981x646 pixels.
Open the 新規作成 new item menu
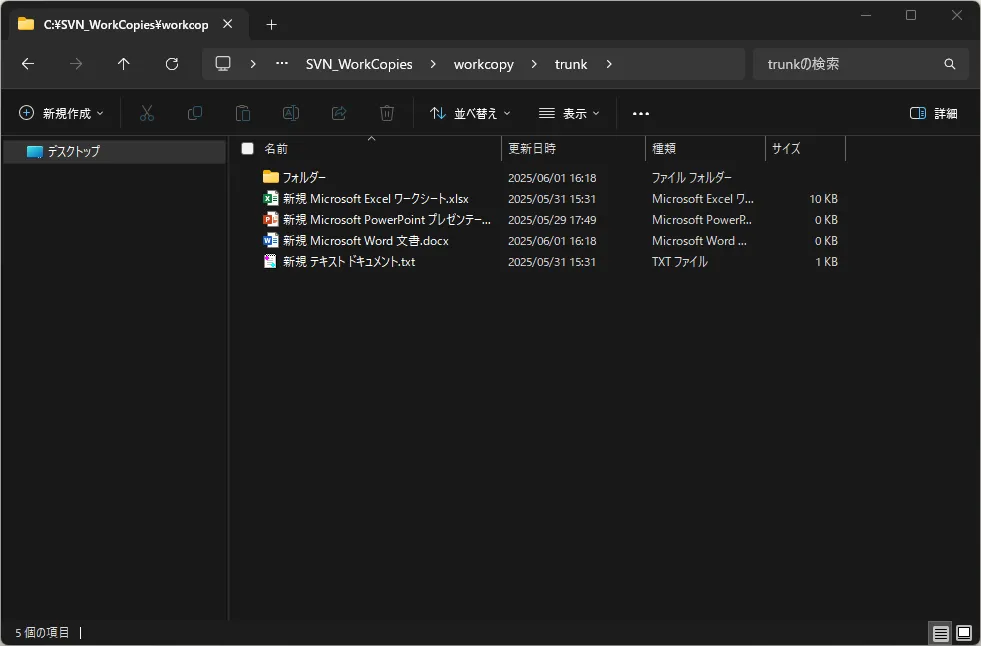pyautogui.click(x=61, y=113)
